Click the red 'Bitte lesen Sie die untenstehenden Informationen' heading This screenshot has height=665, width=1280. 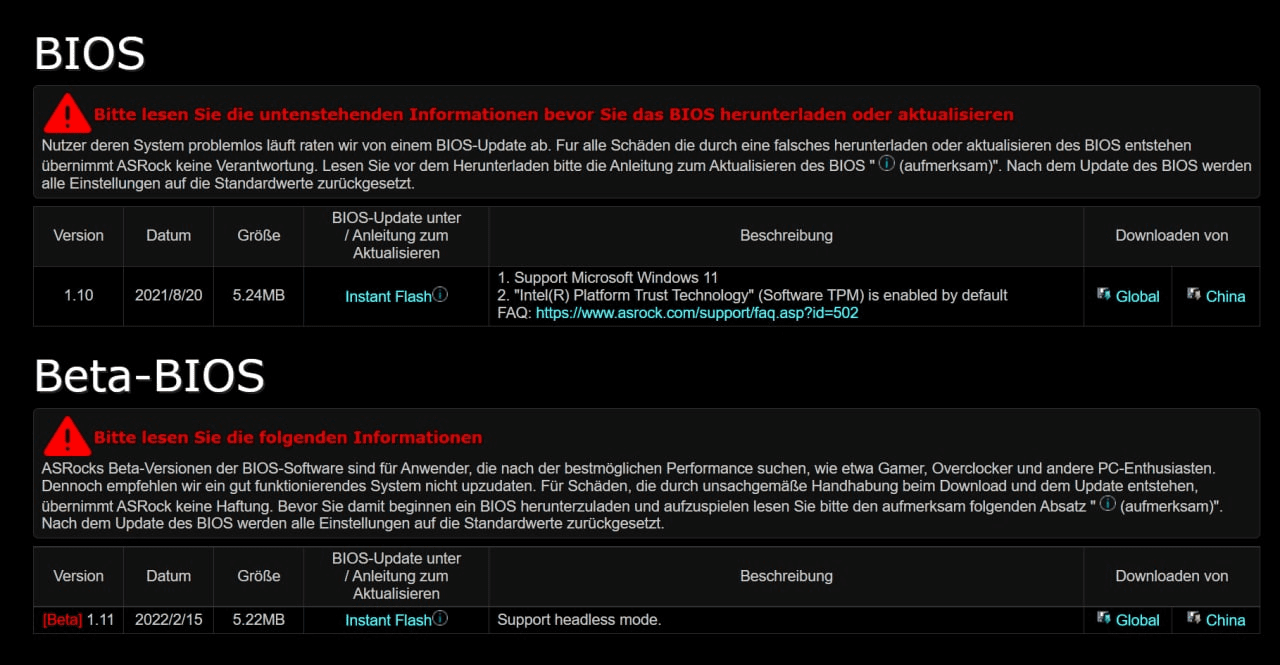click(554, 114)
